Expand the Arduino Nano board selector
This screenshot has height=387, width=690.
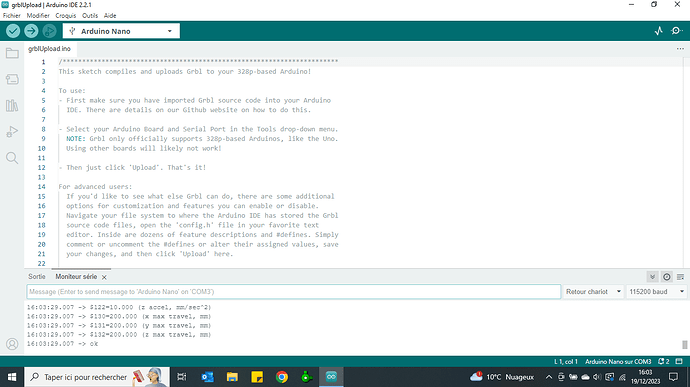121,31
